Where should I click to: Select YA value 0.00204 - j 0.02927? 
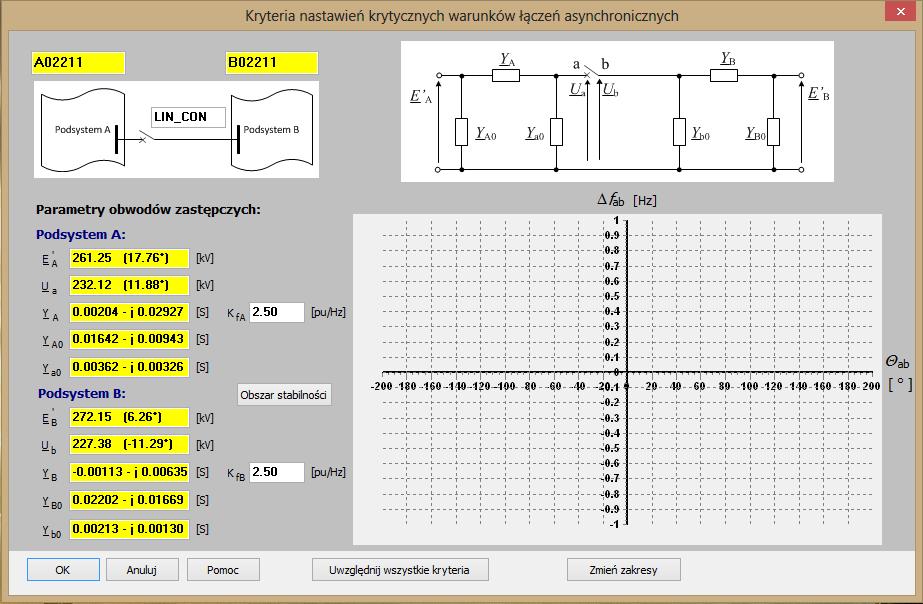coord(130,312)
